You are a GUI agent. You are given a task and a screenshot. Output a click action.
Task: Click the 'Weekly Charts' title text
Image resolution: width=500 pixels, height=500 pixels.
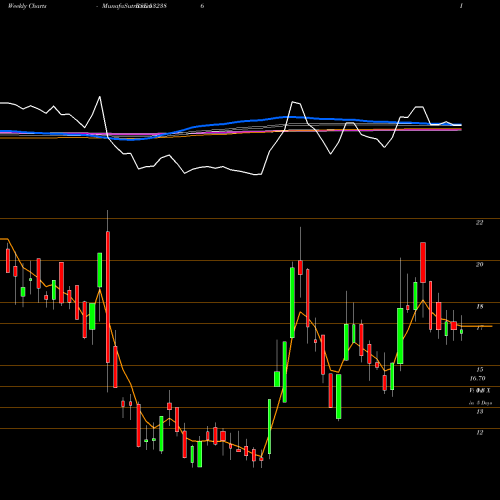click(27, 6)
